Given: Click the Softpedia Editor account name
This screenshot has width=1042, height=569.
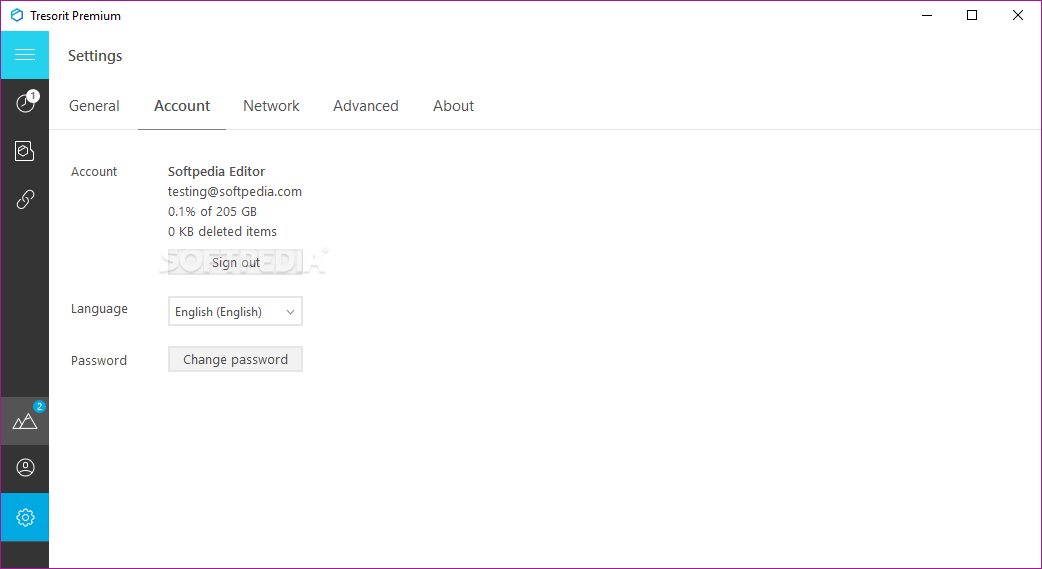Looking at the screenshot, I should tap(216, 171).
